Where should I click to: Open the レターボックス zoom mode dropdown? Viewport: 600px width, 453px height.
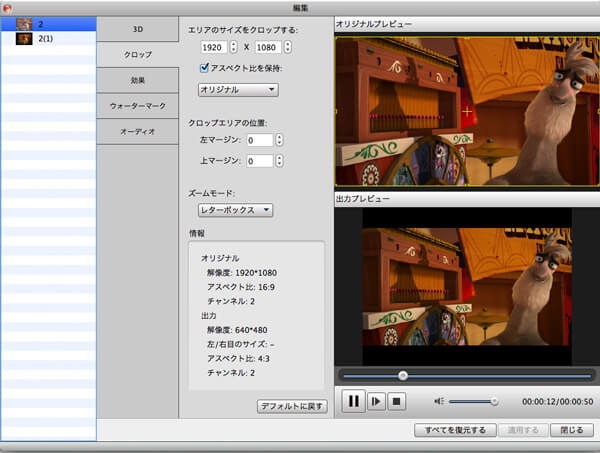[235, 210]
